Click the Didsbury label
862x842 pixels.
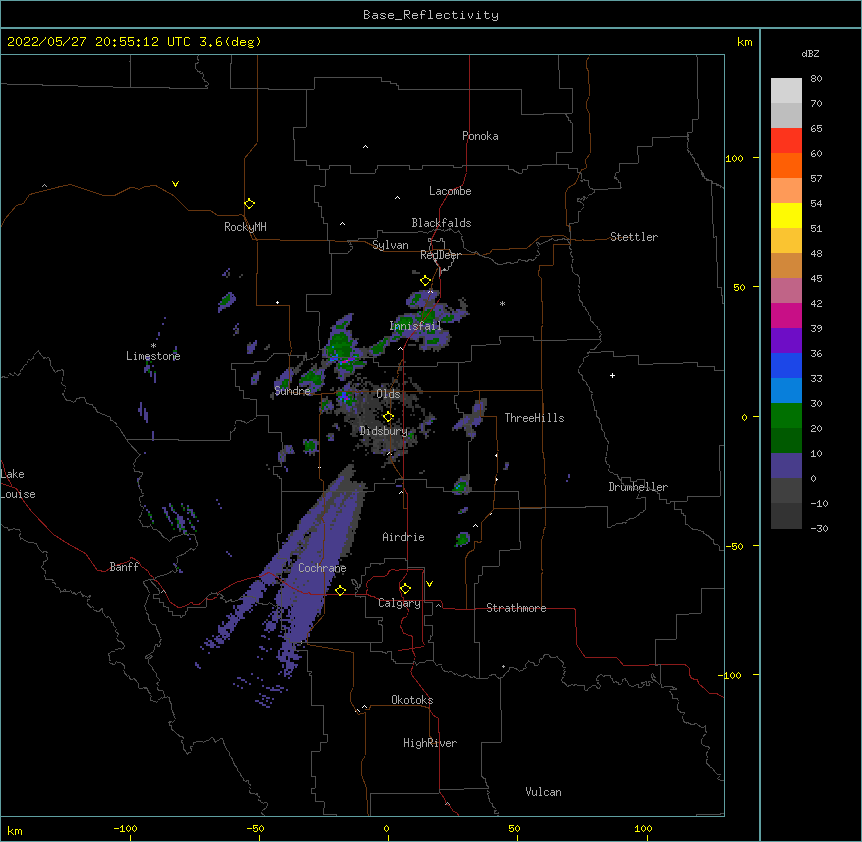[x=383, y=431]
